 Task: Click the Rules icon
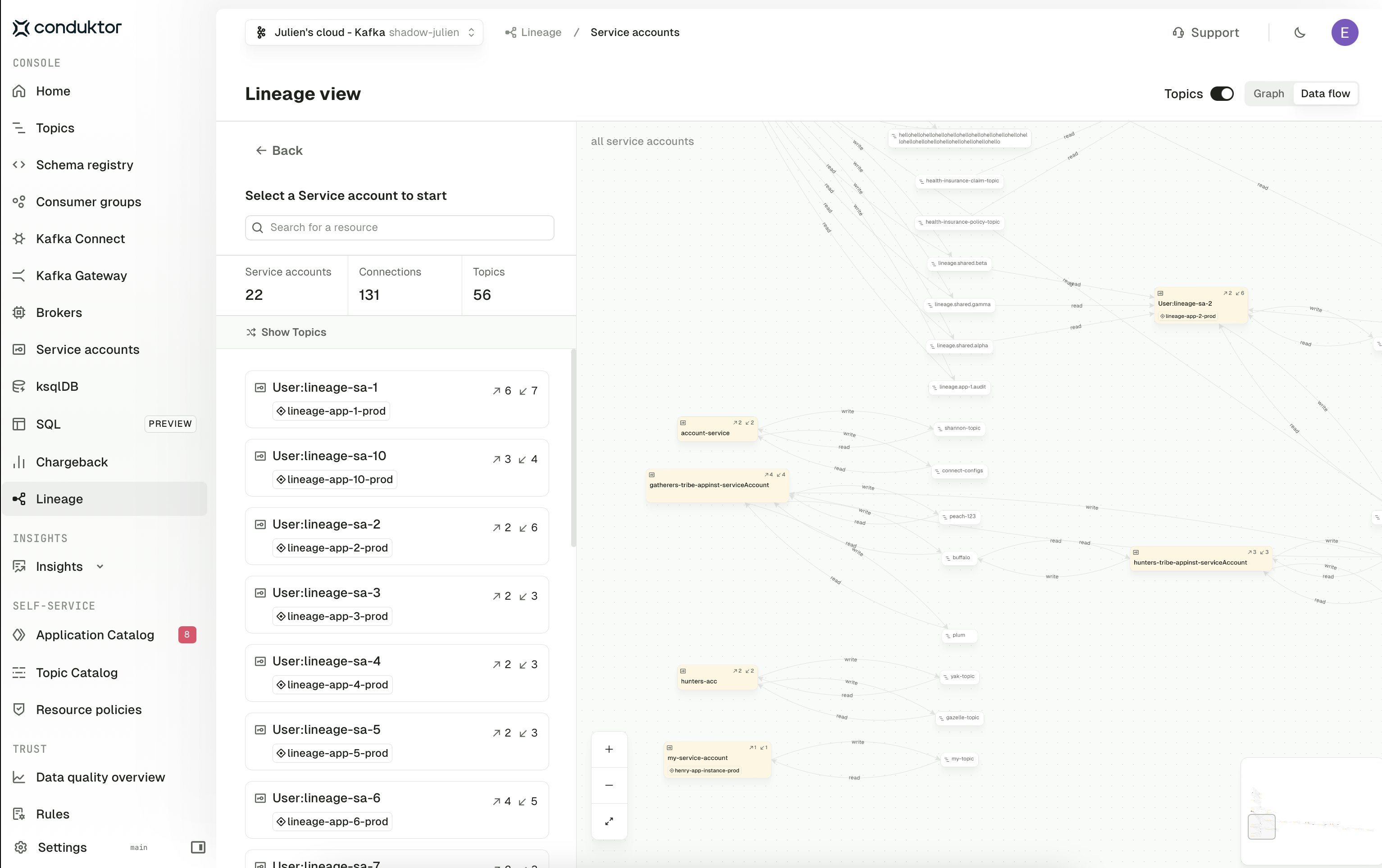19,814
